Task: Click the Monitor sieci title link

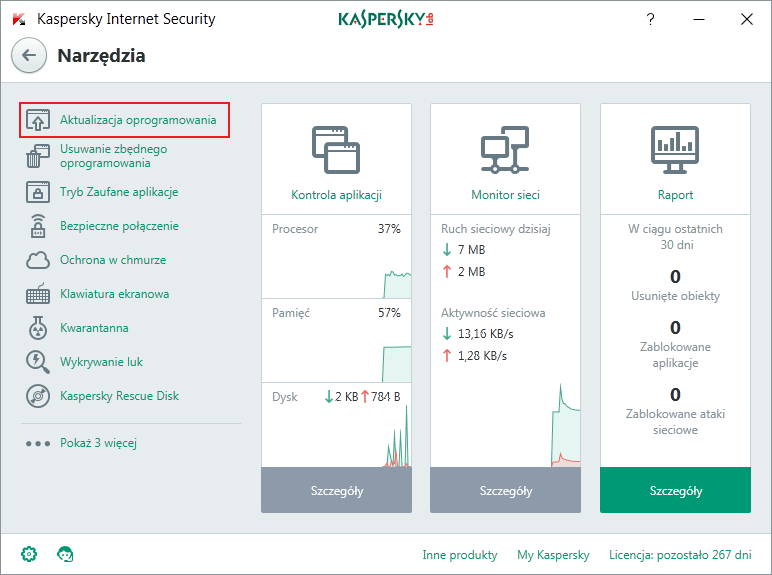Action: click(505, 195)
